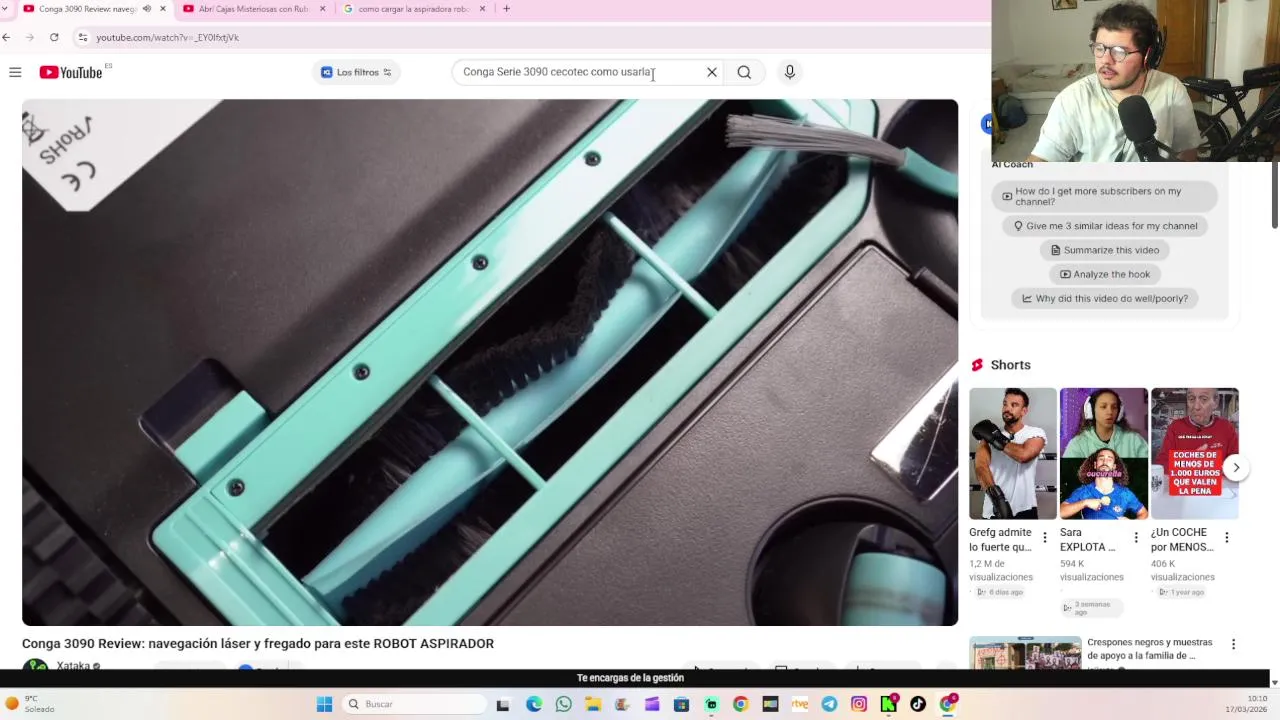Viewport: 1280px width, 720px height.
Task: Close the como cargar la aspiradora tab
Action: [482, 9]
